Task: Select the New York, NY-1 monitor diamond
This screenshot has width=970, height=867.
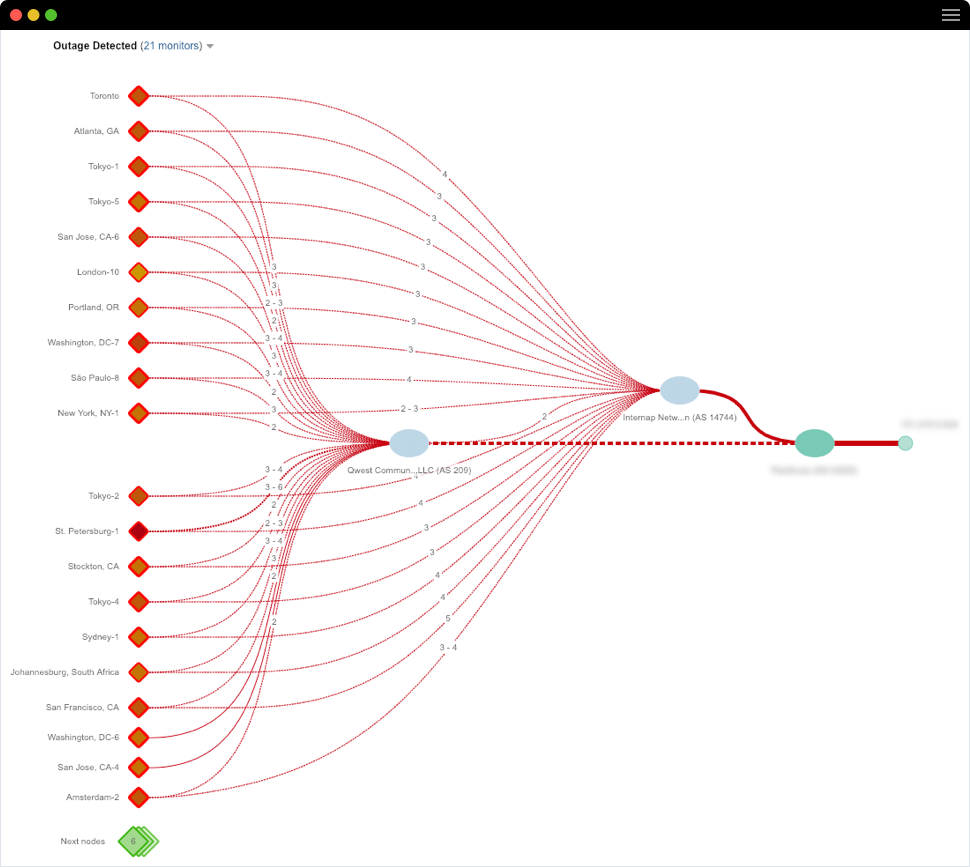Action: click(x=138, y=413)
